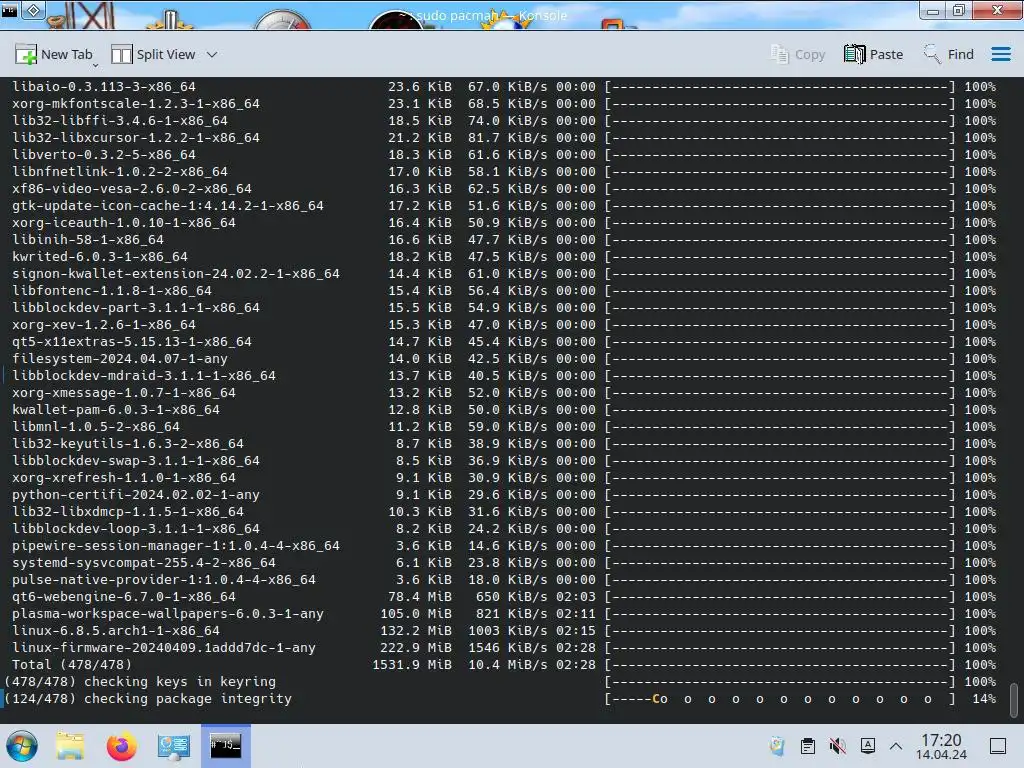The width and height of the screenshot is (1024, 768).
Task: Open the keyboard layout tray indicator
Action: point(867,746)
